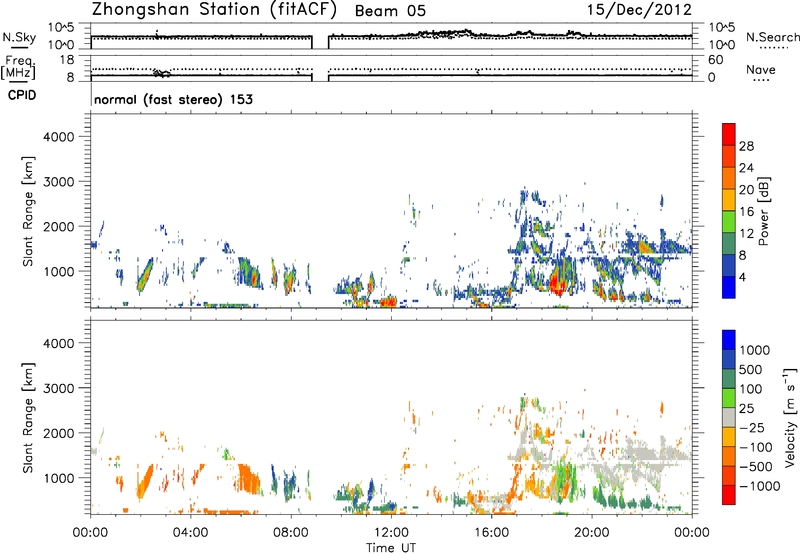Click the red segment of the Power colorbar

tap(729, 134)
